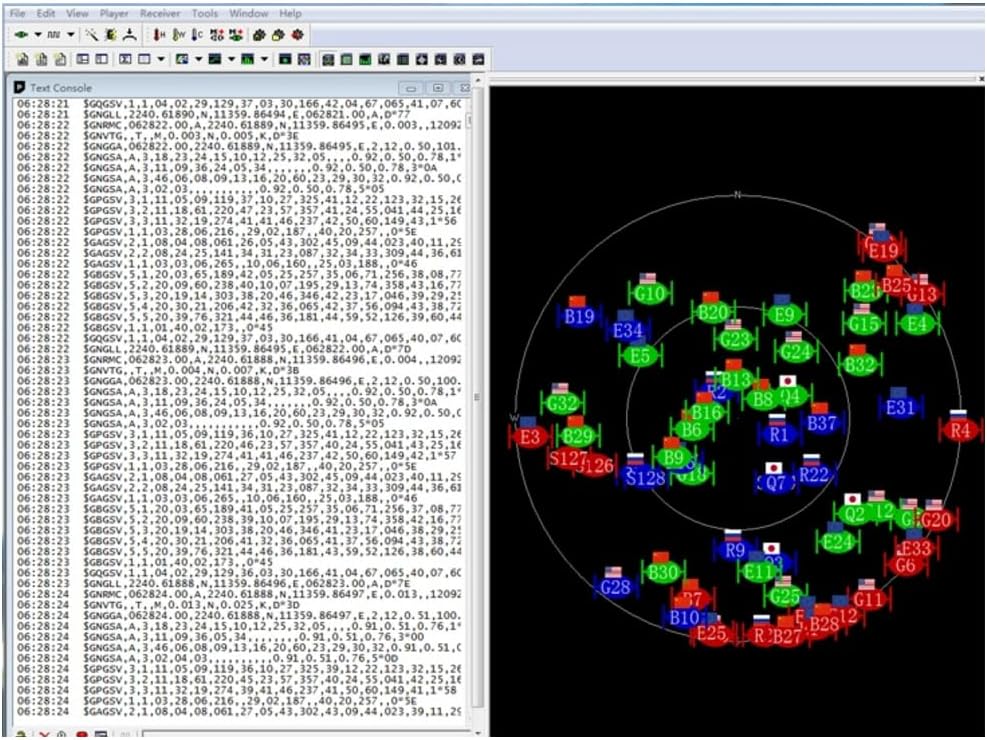Click satellite G10 in the sky view
Viewport: 987px width, 740px height.
tap(650, 293)
